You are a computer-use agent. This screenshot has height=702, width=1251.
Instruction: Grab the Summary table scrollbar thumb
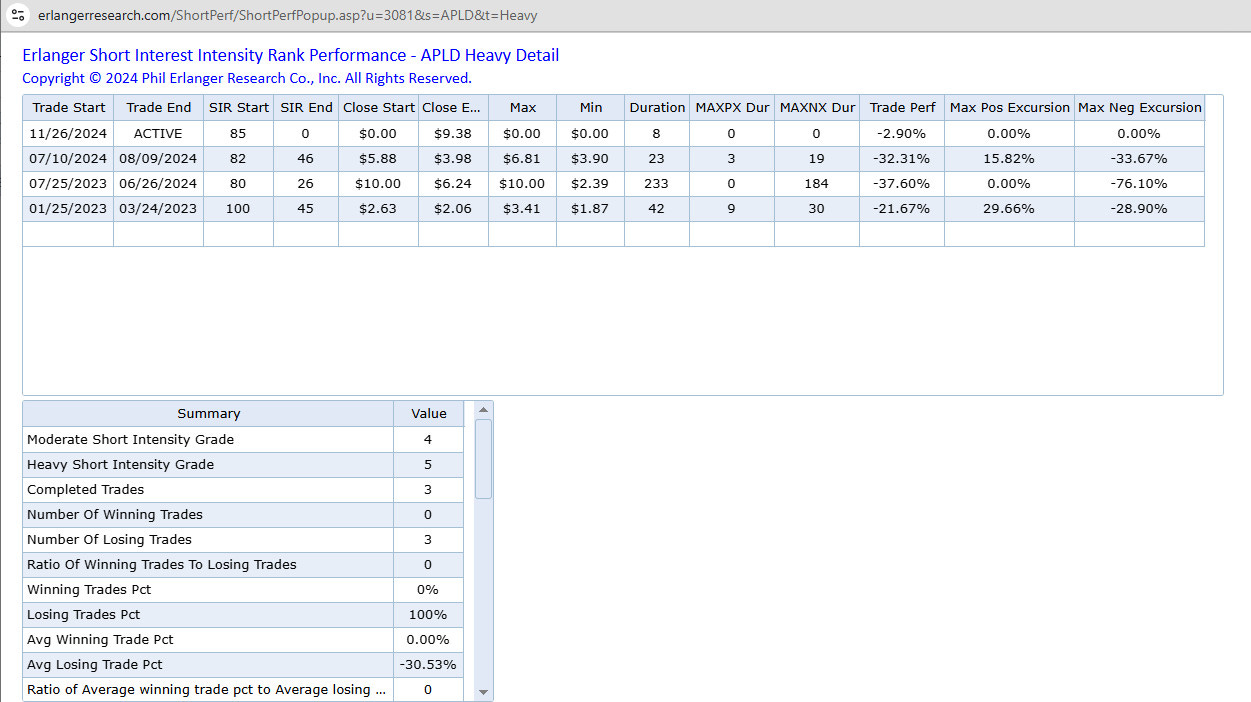click(x=483, y=458)
